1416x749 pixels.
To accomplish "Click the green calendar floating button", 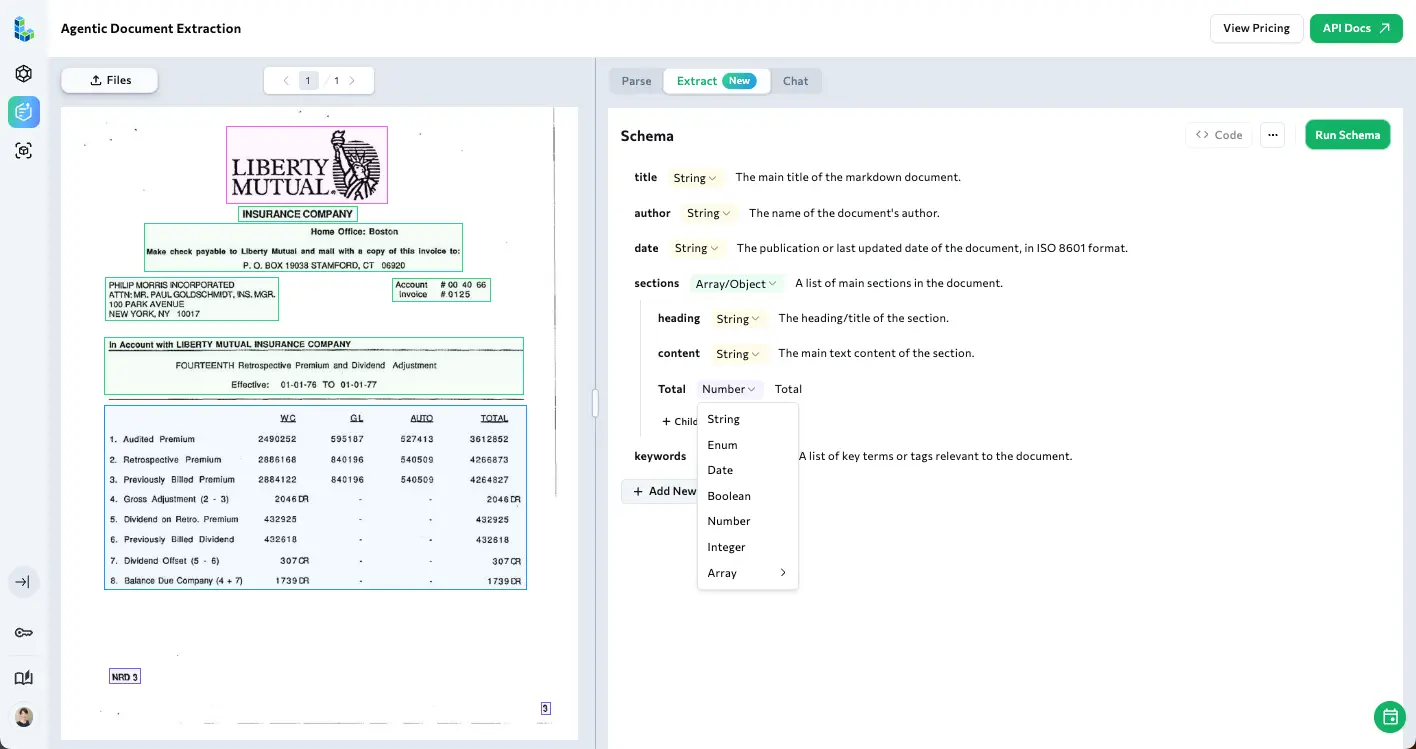I will tap(1389, 716).
